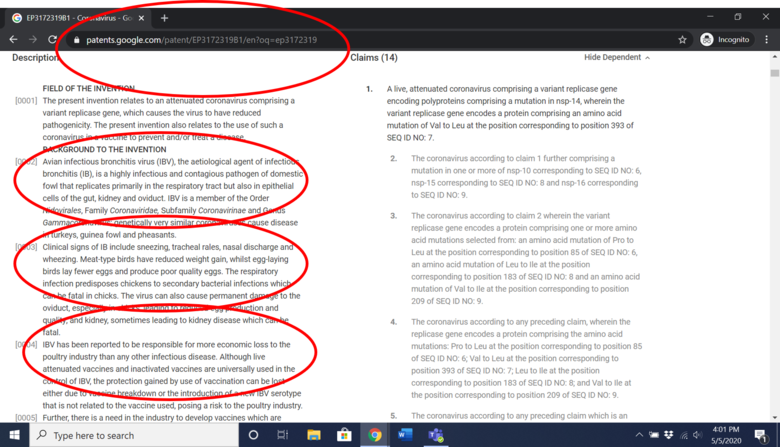The image size is (780, 447).
Task: Select dependent claim 4 text
Action: (526, 358)
